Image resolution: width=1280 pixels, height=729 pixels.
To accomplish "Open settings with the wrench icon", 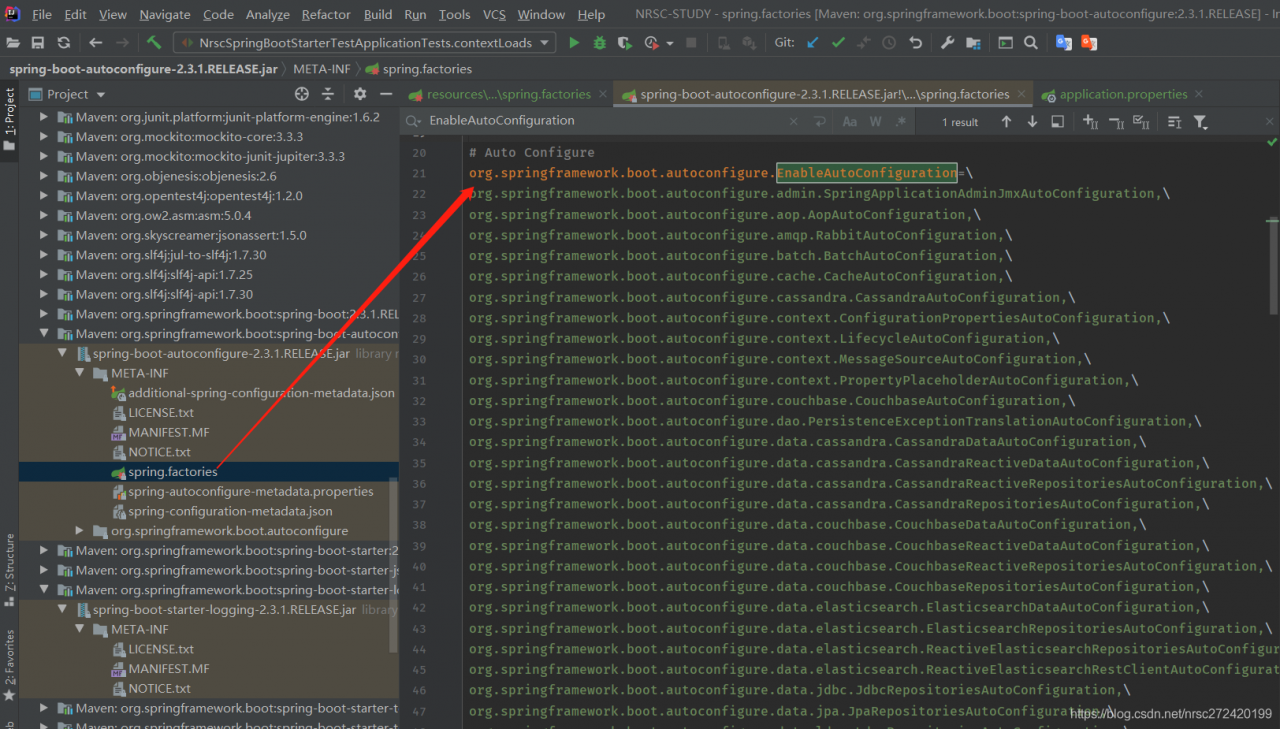I will [948, 43].
